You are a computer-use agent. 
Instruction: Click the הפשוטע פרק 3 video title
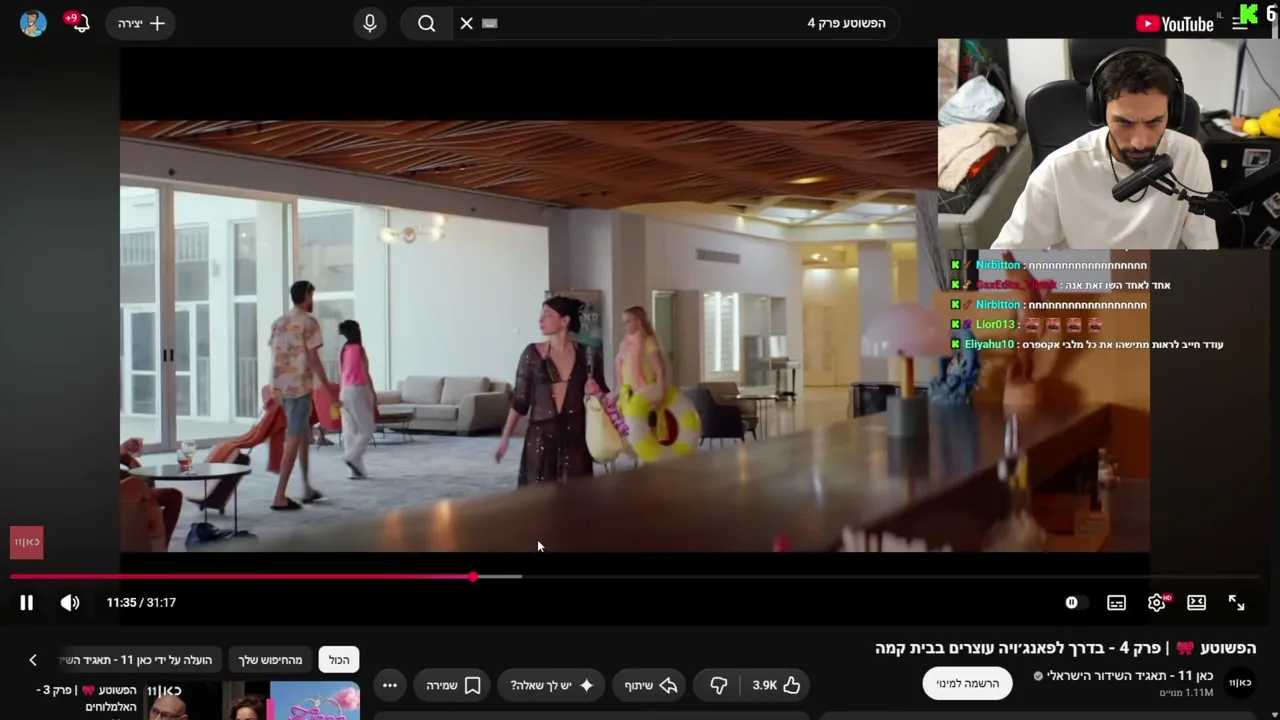87,698
